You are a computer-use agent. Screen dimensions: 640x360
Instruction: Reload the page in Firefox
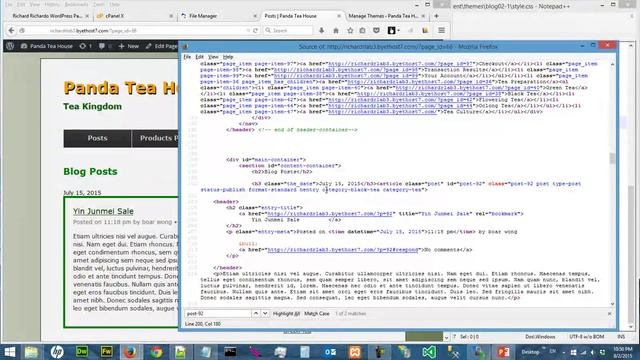[x=256, y=31]
